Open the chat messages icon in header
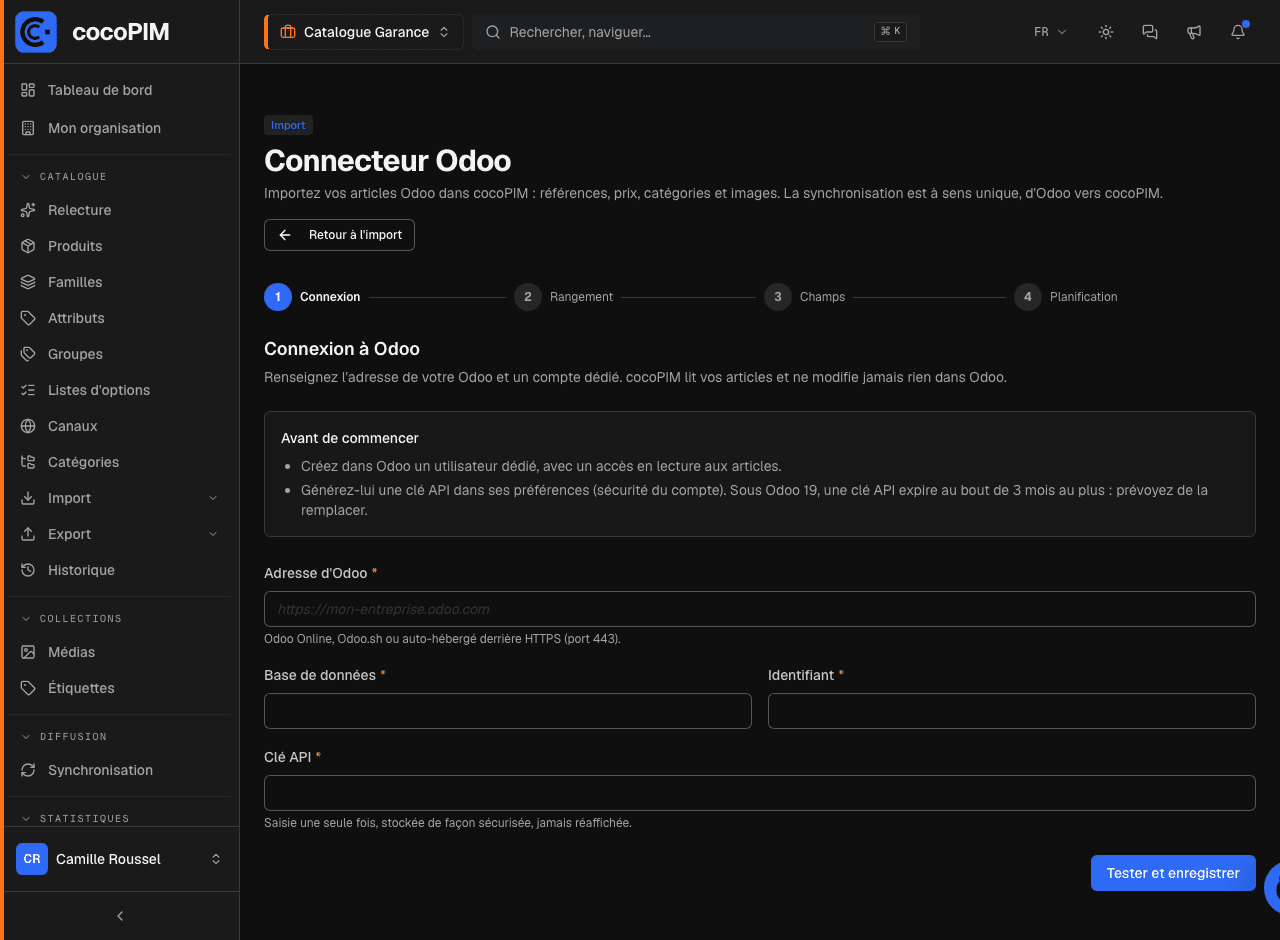The height and width of the screenshot is (940, 1280). [x=1150, y=32]
